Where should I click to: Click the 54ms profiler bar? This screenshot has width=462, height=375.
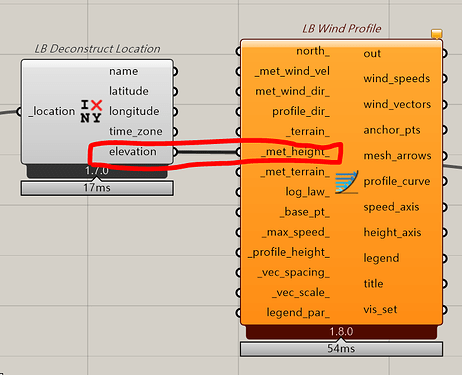[x=341, y=349]
